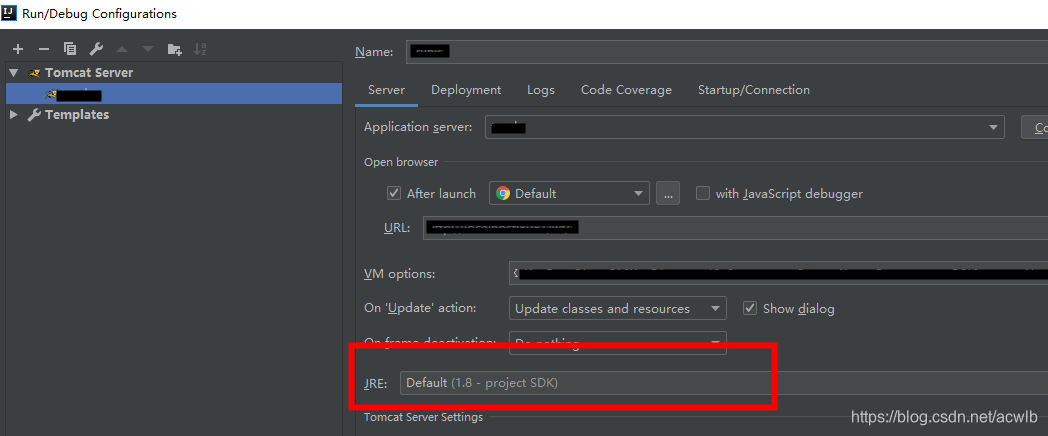The height and width of the screenshot is (436, 1048).
Task: Switch to the Deployment tab
Action: [x=466, y=90]
